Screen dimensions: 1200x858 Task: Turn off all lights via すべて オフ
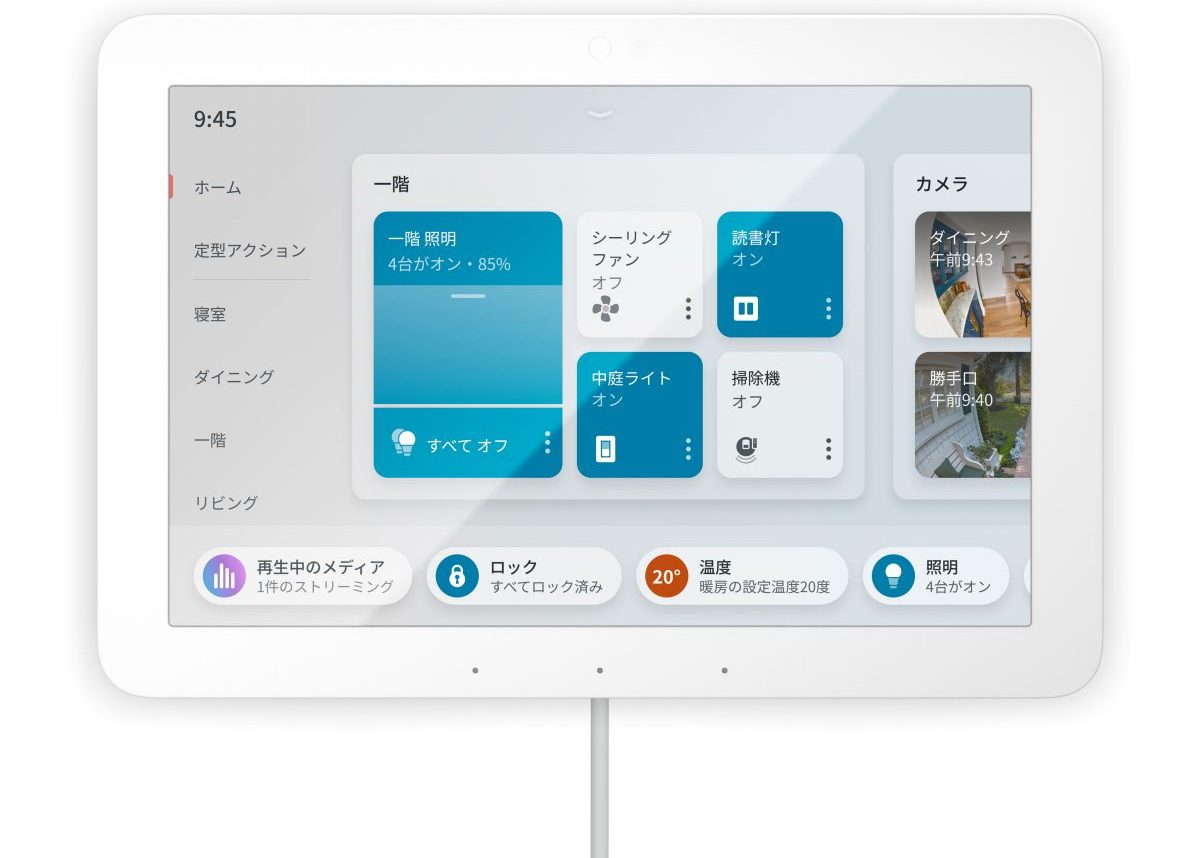[467, 445]
